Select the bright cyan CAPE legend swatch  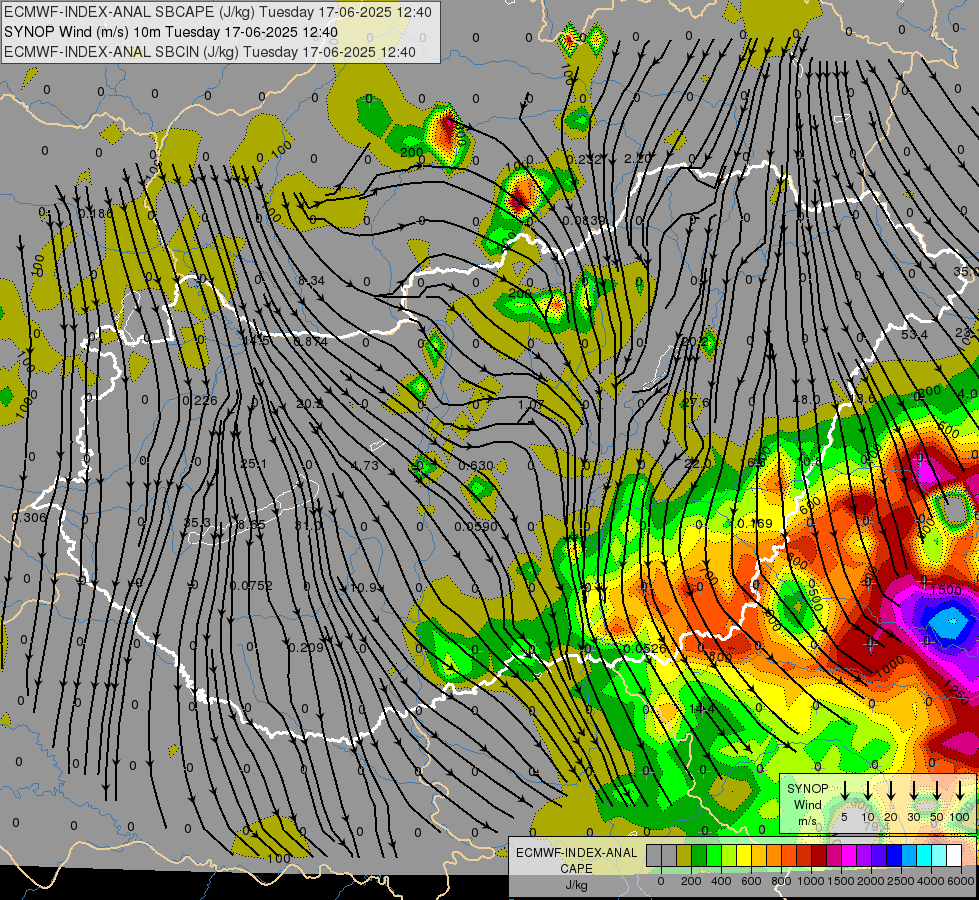(x=923, y=856)
